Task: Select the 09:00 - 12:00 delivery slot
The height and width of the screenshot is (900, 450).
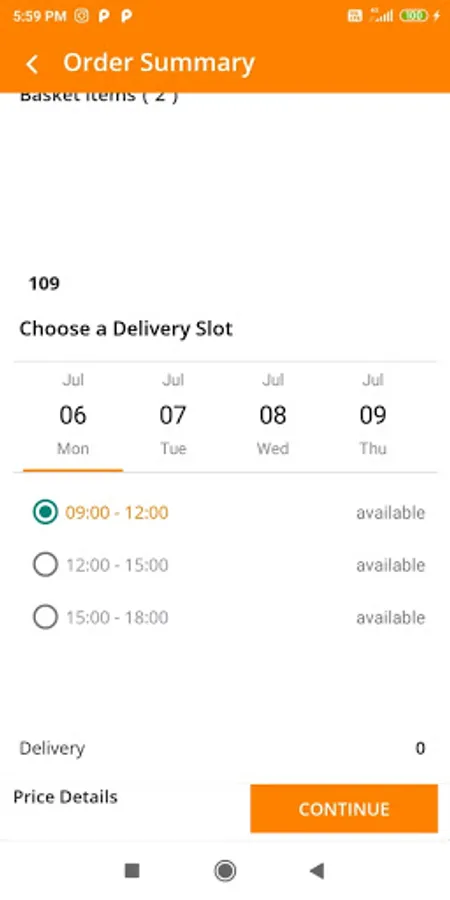Action: click(228, 513)
